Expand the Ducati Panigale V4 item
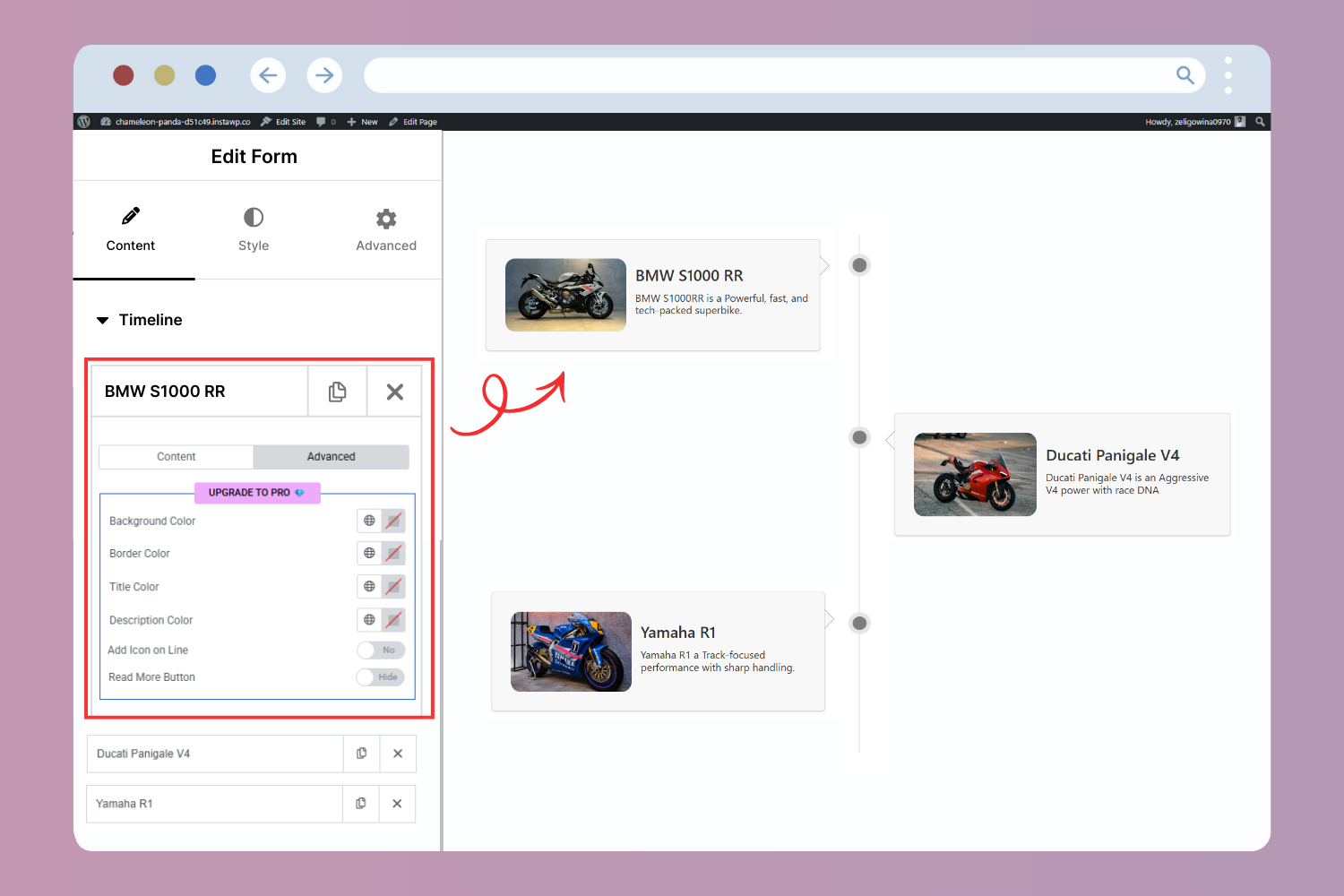1344x896 pixels. (x=215, y=754)
